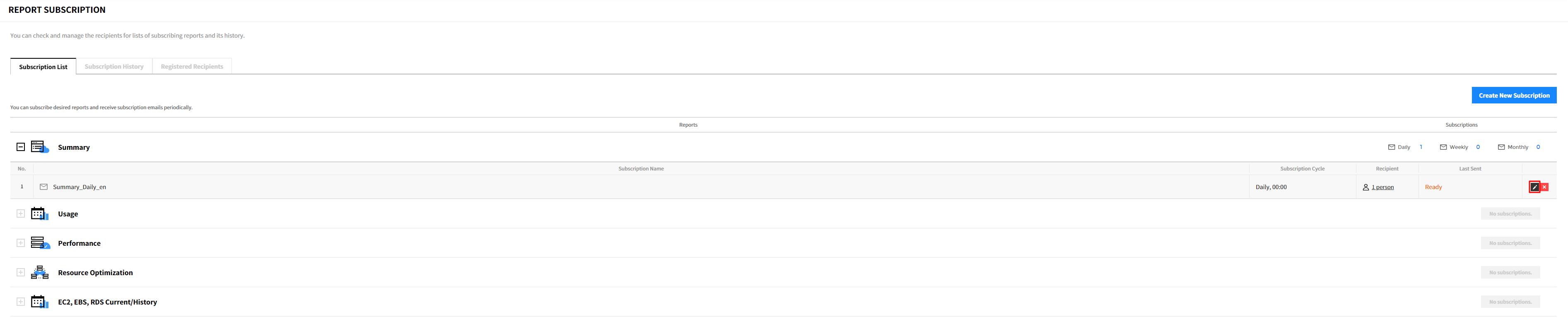
Task: Click envelope icon beside Summary_Daily_en
Action: tap(44, 187)
